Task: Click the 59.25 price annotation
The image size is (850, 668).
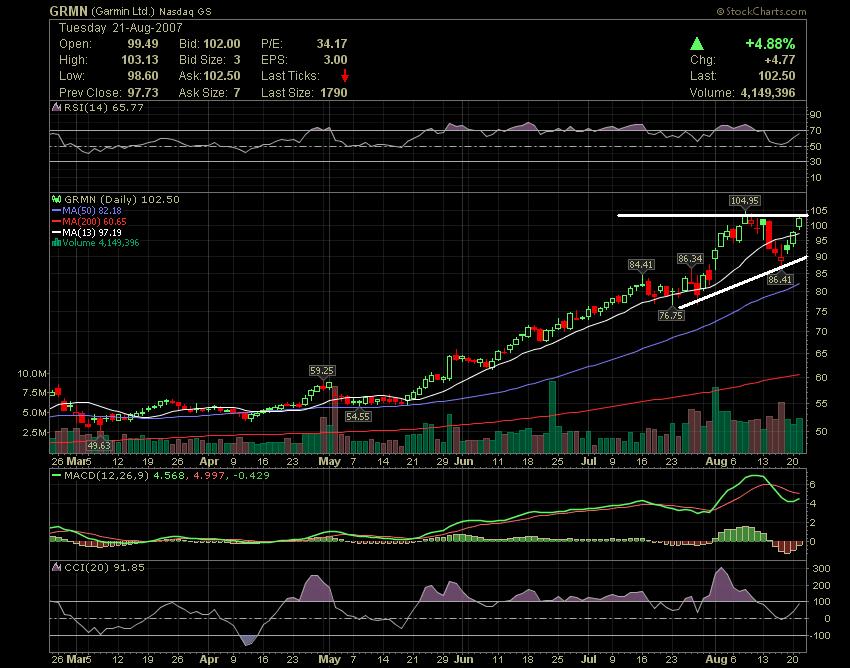Action: (x=322, y=371)
